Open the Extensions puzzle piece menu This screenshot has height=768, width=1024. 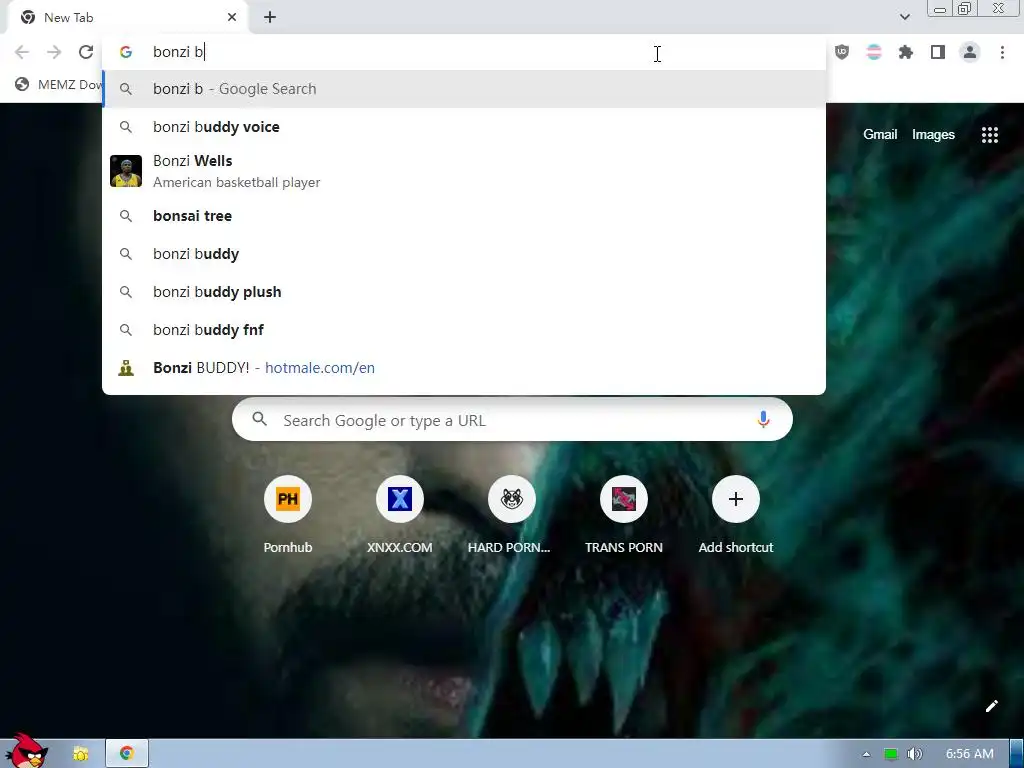pyautogui.click(x=906, y=52)
